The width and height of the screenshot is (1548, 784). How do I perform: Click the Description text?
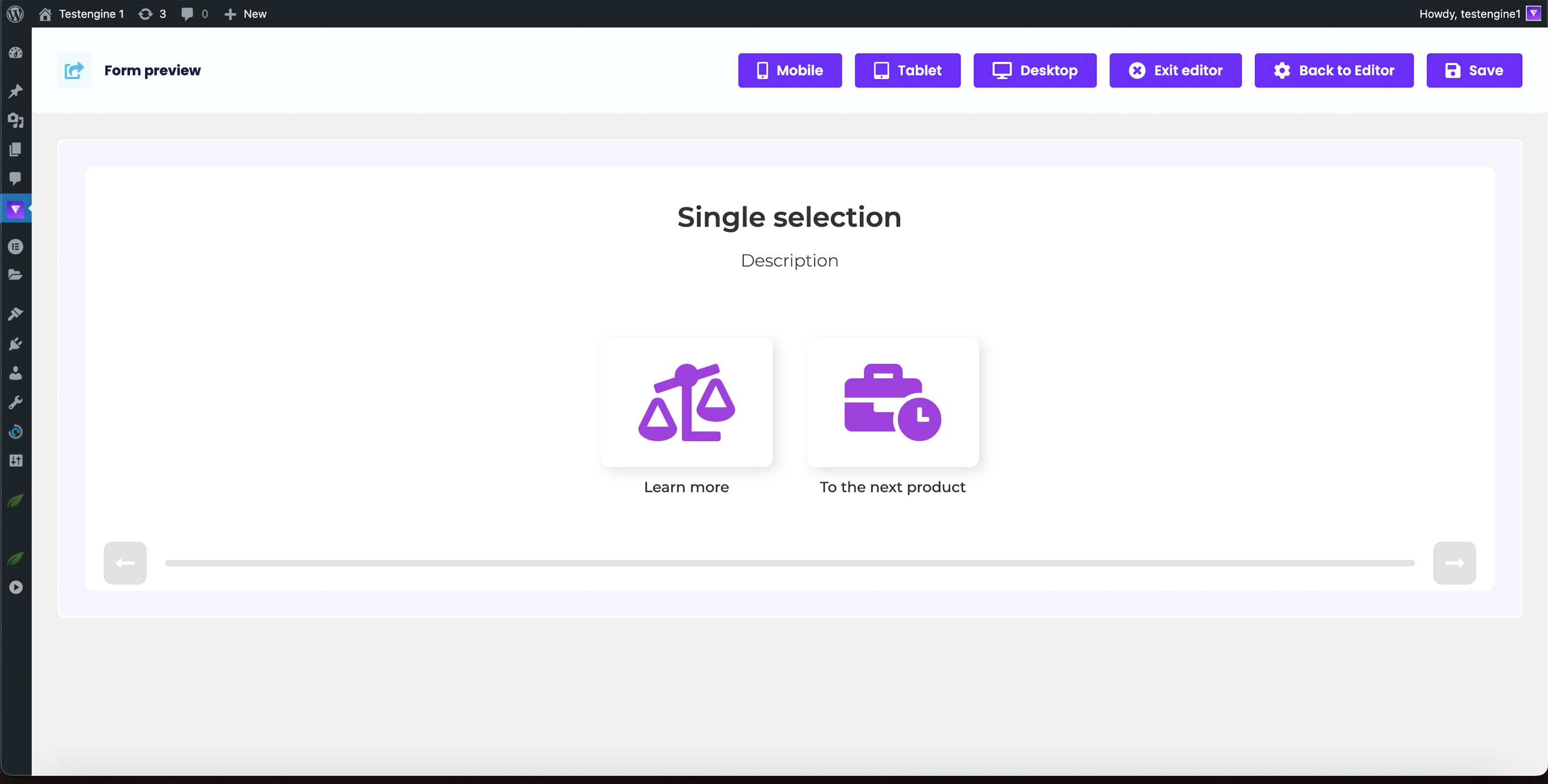coord(789,260)
